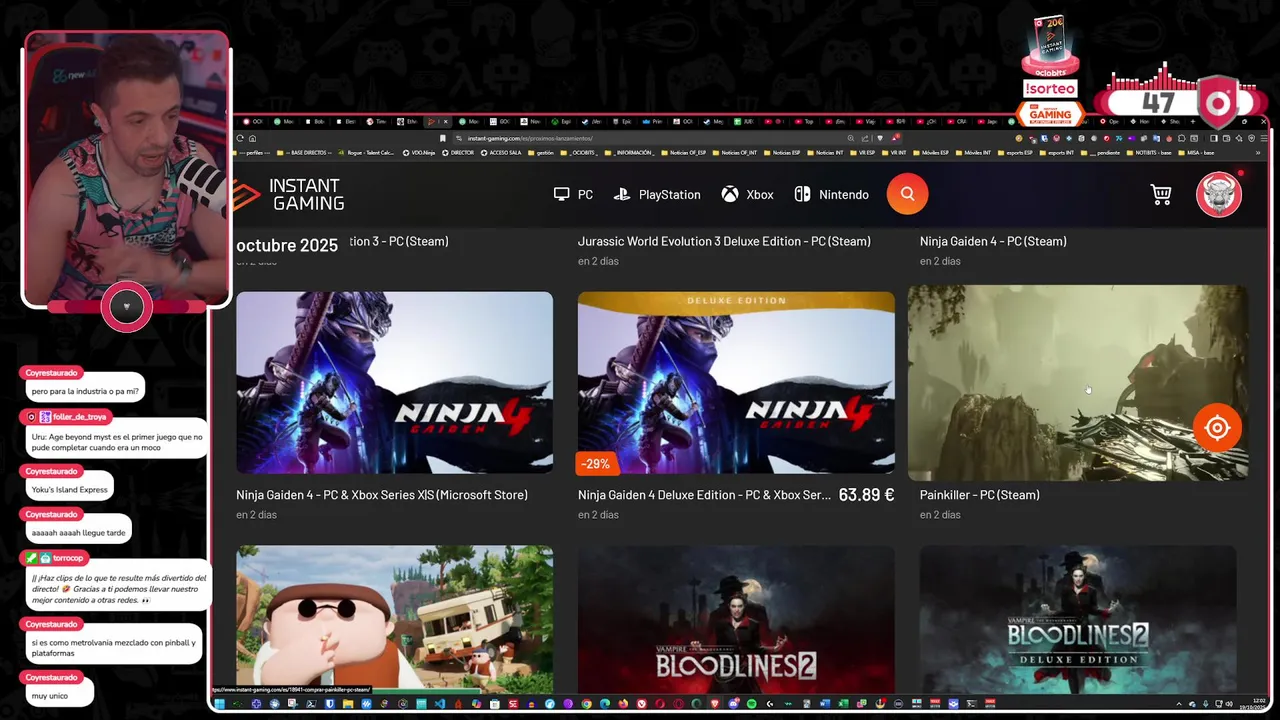The height and width of the screenshot is (720, 1280).
Task: Click the -29% discount badge
Action: (x=596, y=463)
